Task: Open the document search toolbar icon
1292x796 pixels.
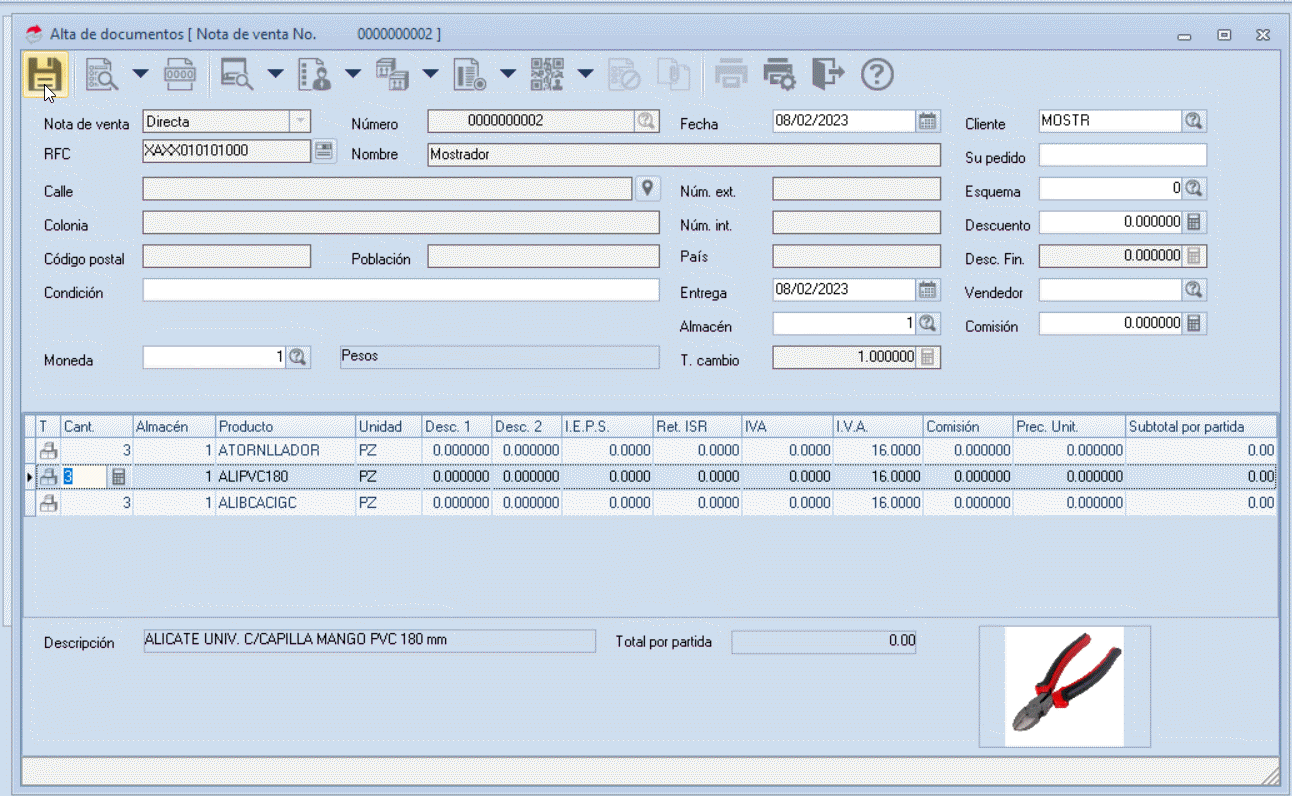Action: (102, 75)
